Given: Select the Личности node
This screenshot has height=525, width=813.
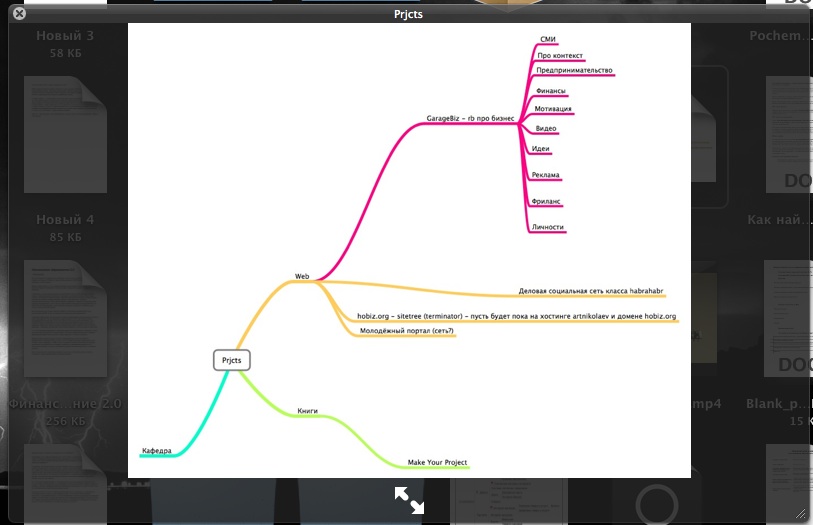Looking at the screenshot, I should pyautogui.click(x=548, y=227).
